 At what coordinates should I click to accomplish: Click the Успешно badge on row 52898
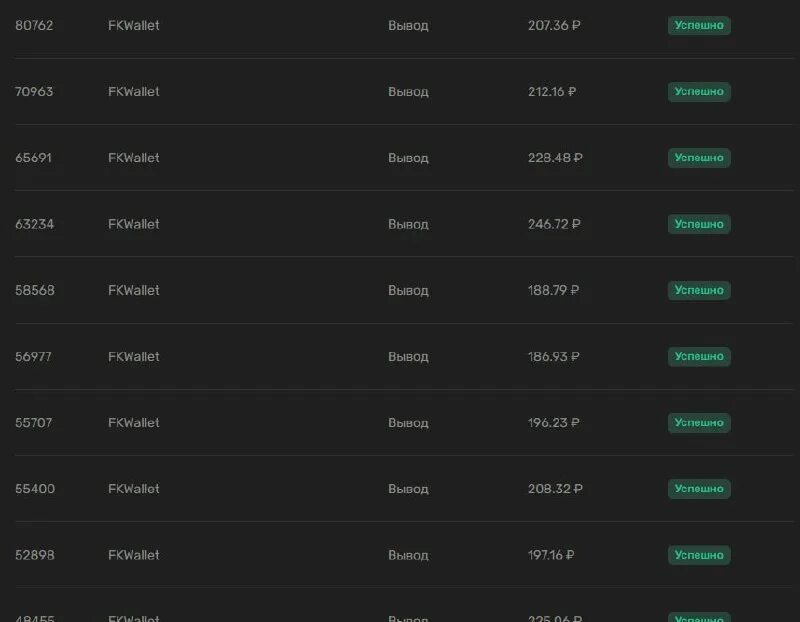click(x=699, y=555)
